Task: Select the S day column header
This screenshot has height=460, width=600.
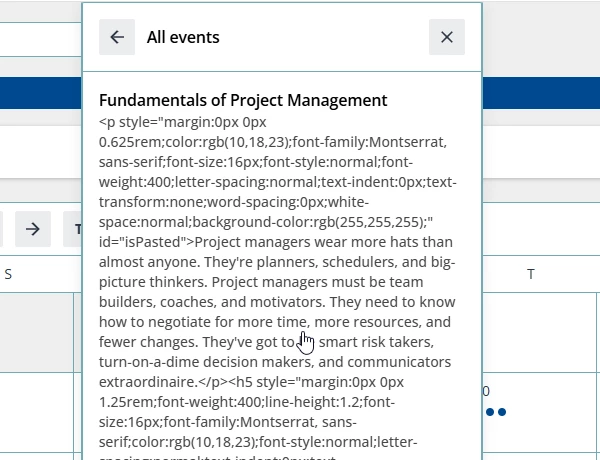Action: point(8,274)
